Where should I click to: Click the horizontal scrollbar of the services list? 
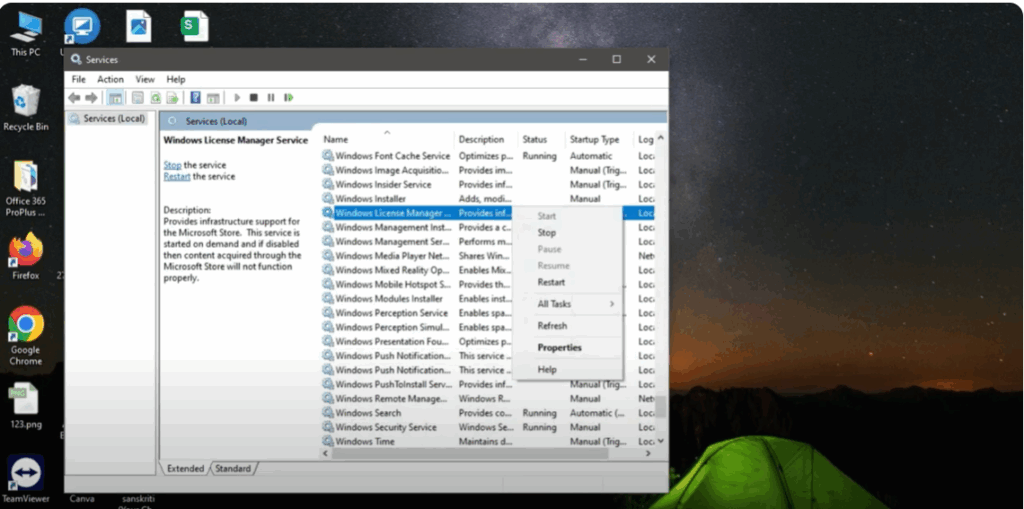coord(470,454)
